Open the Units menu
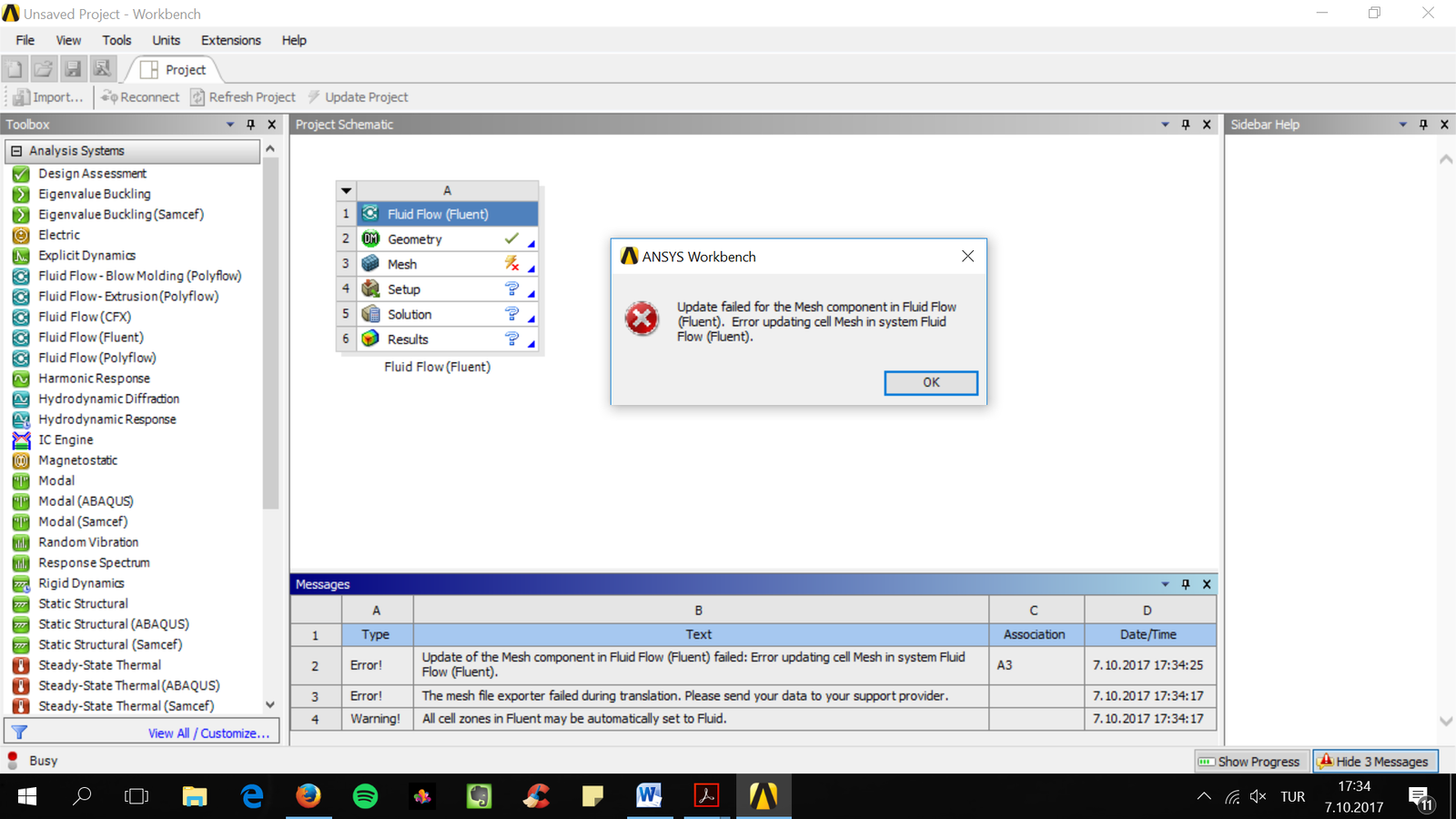 point(166,40)
